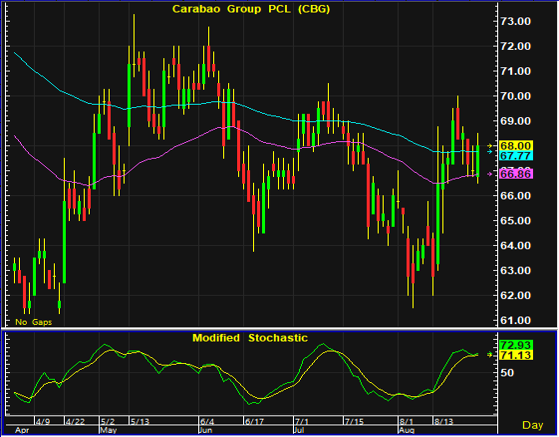Click the green 72.93 stochastic value label

coord(516,345)
